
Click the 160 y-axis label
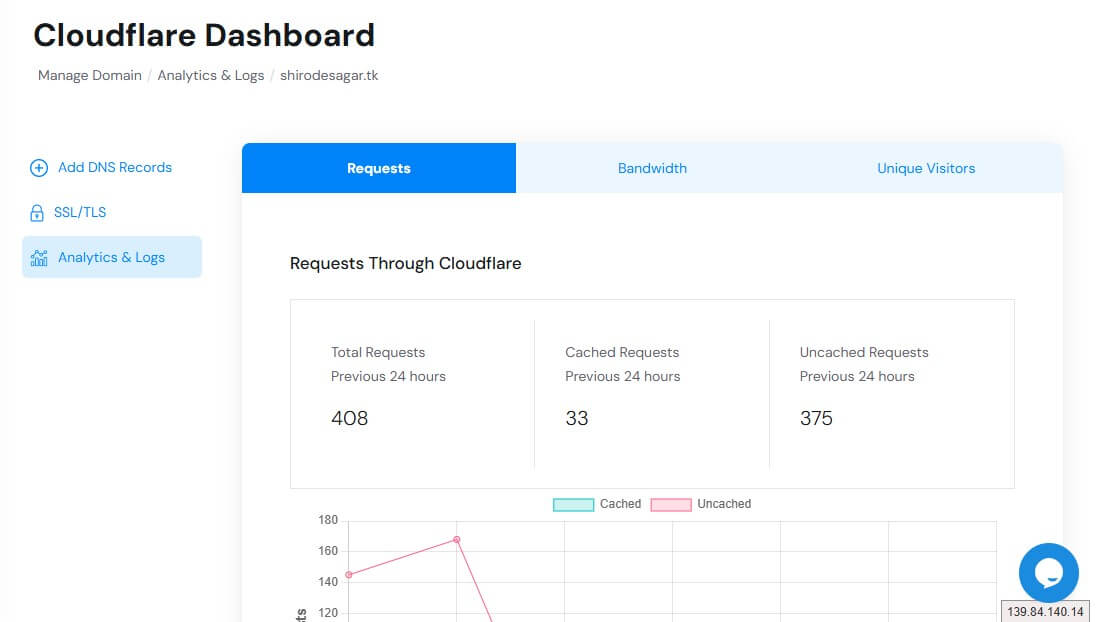[328, 550]
